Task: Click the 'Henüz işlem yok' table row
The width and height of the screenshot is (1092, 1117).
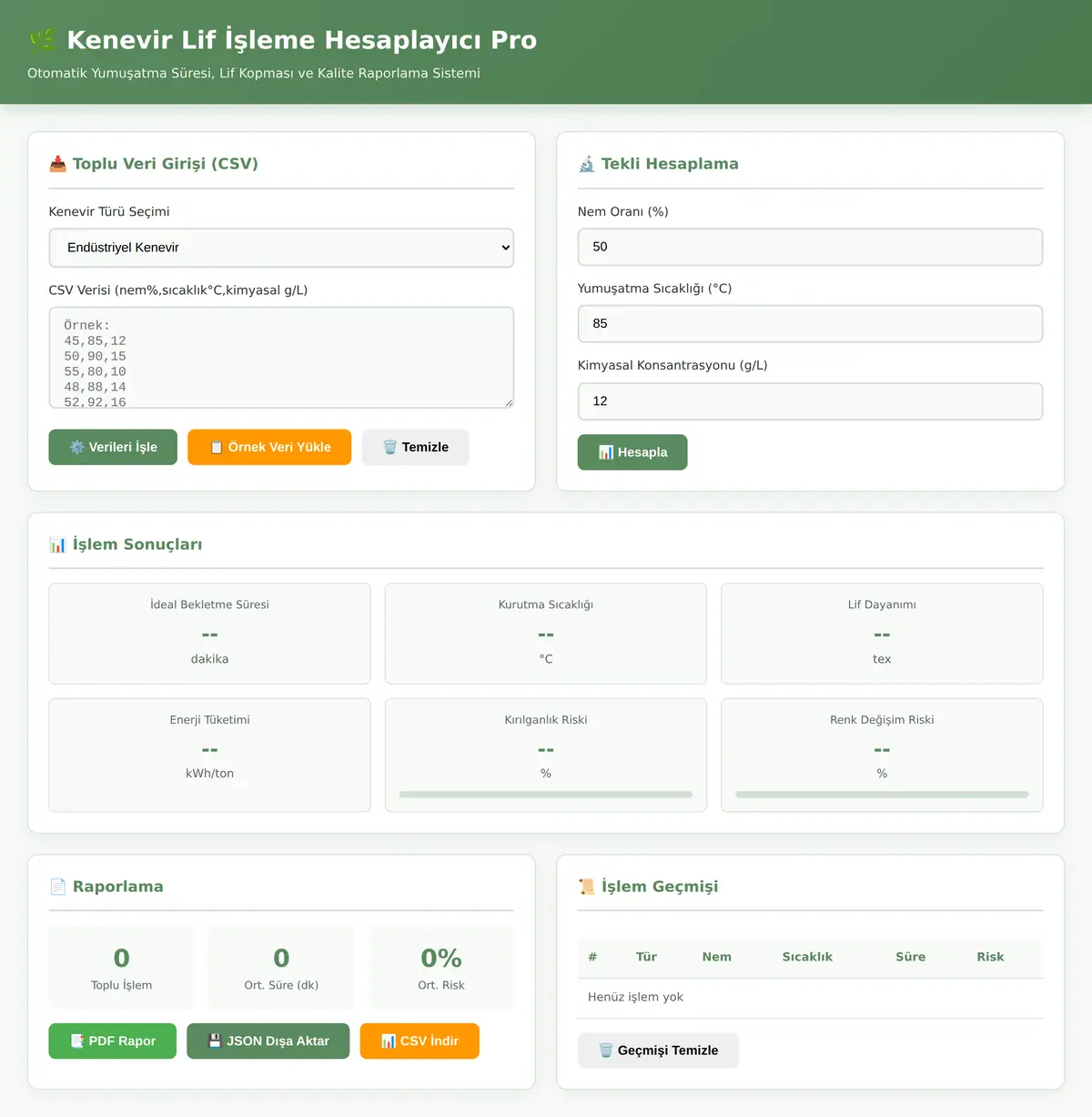Action: click(810, 998)
